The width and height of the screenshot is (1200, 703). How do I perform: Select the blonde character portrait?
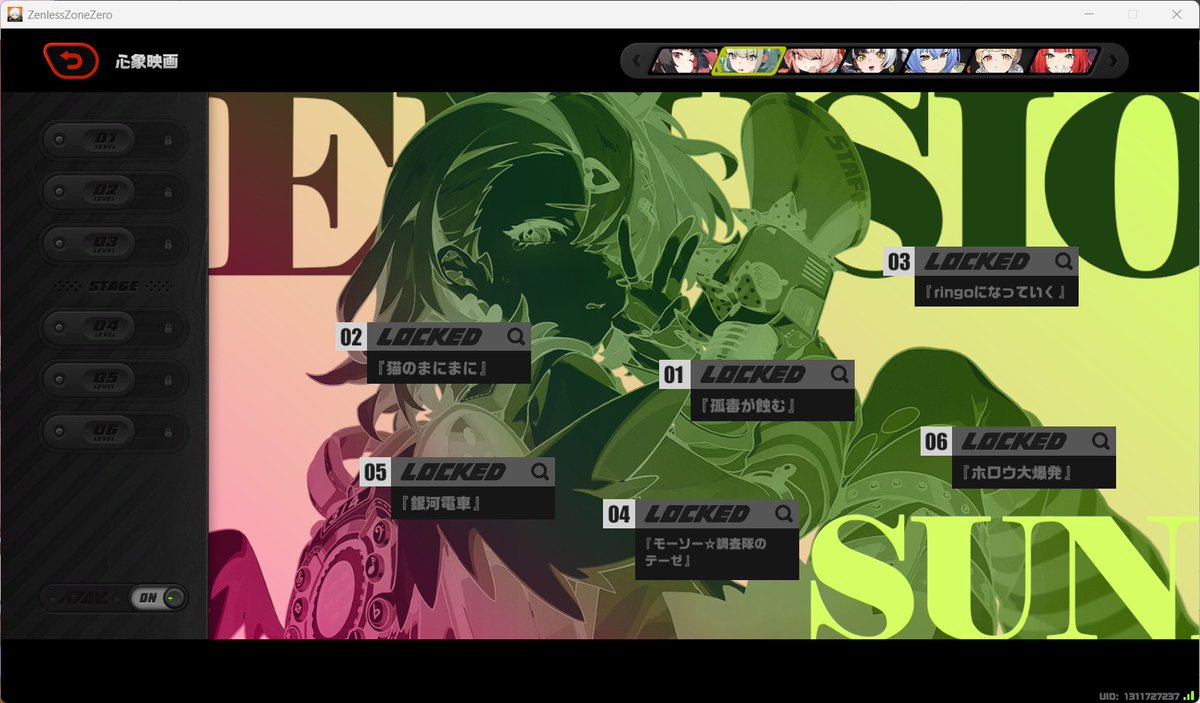[1000, 61]
